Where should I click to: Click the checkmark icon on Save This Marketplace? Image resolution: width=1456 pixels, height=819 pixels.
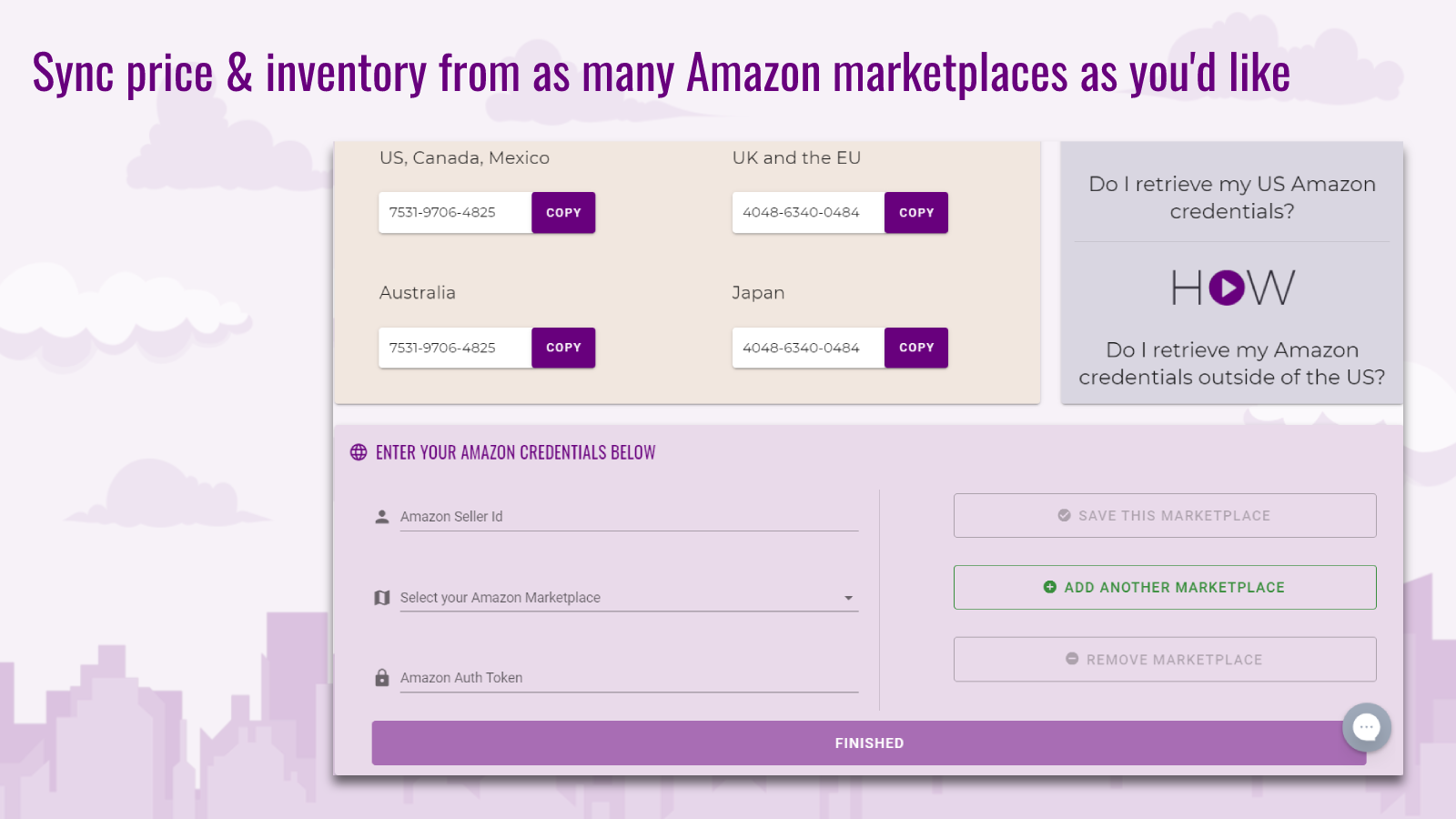[x=1063, y=515]
